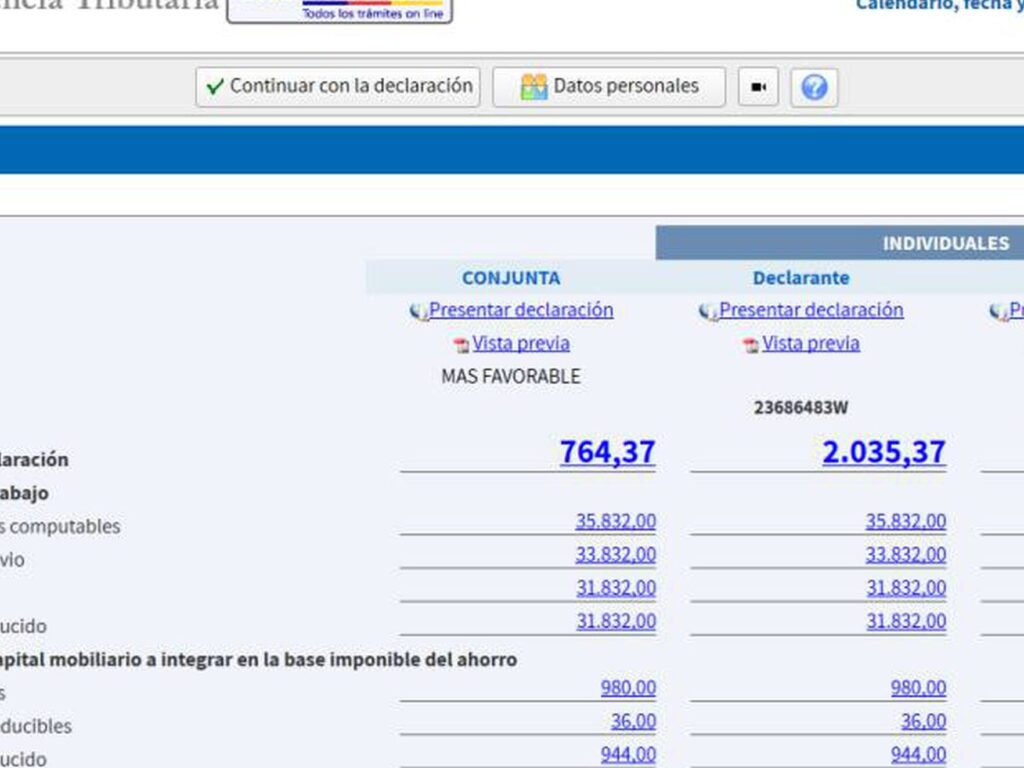Click globe icon beside Conjunta Presentar declaración
Image resolution: width=1024 pixels, height=768 pixels.
point(419,312)
